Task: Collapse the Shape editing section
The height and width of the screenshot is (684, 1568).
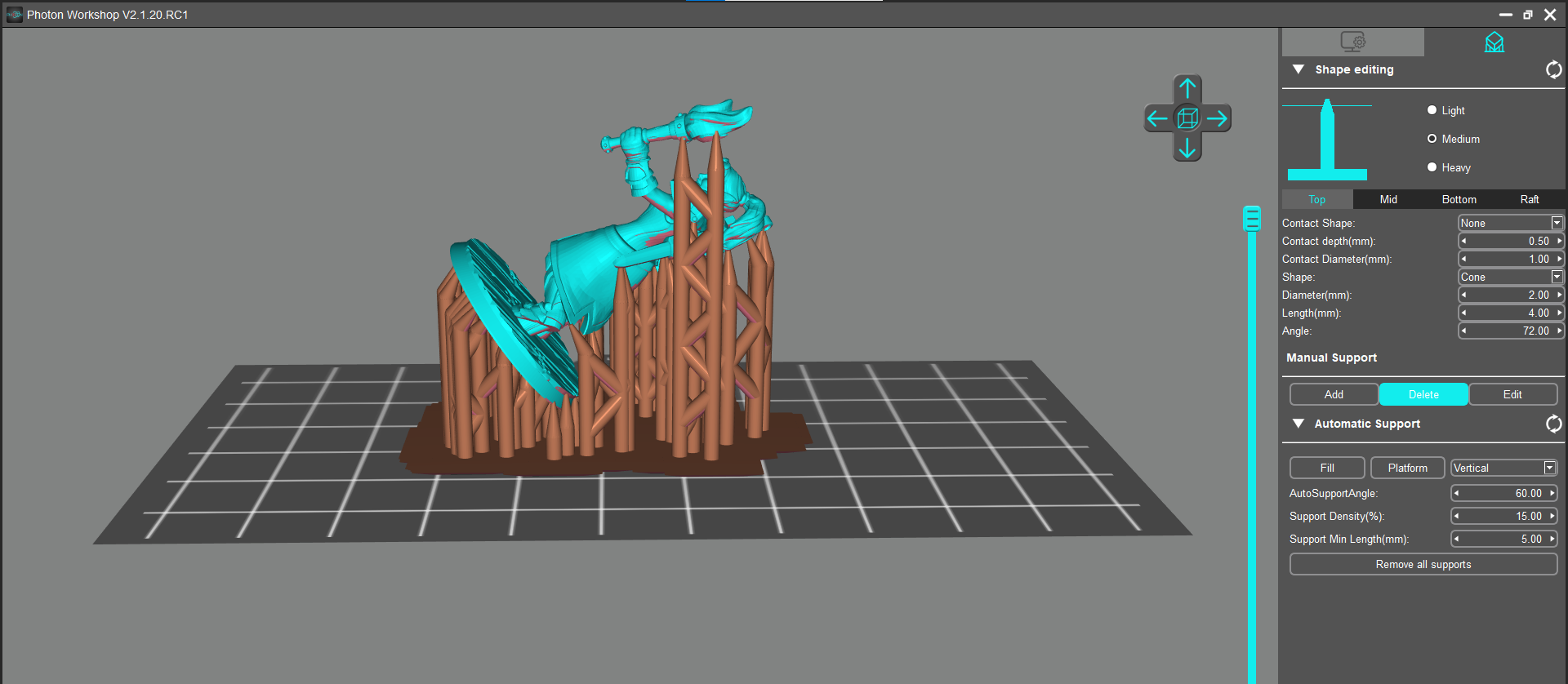Action: (x=1298, y=69)
